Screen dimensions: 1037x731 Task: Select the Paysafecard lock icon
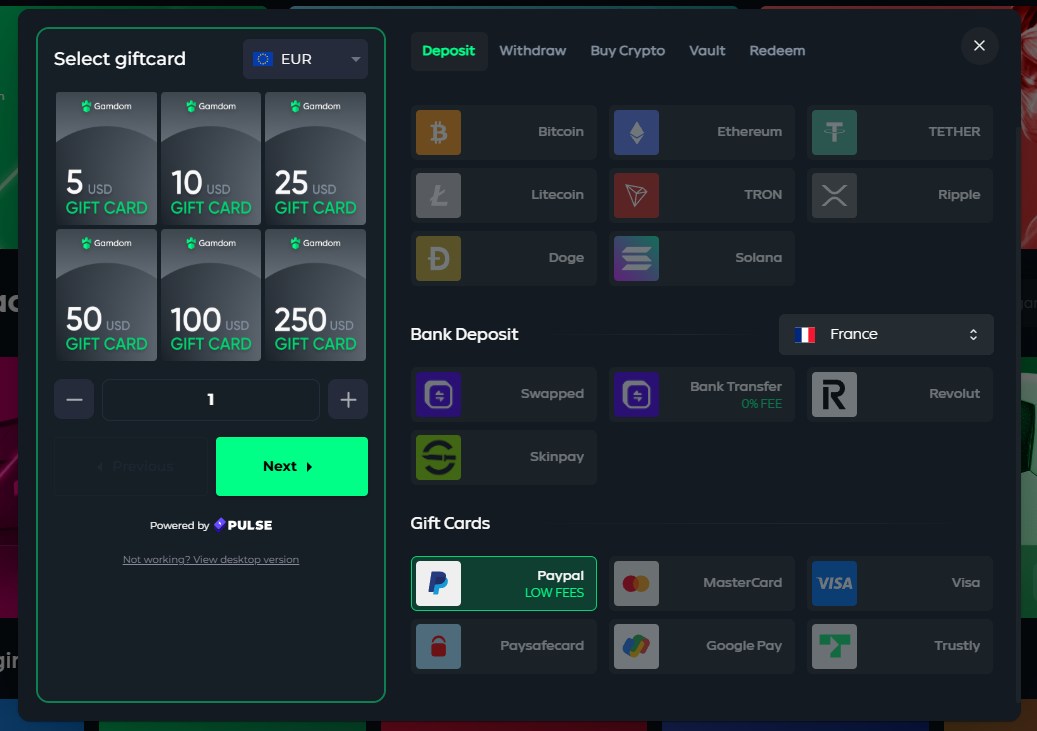(438, 646)
